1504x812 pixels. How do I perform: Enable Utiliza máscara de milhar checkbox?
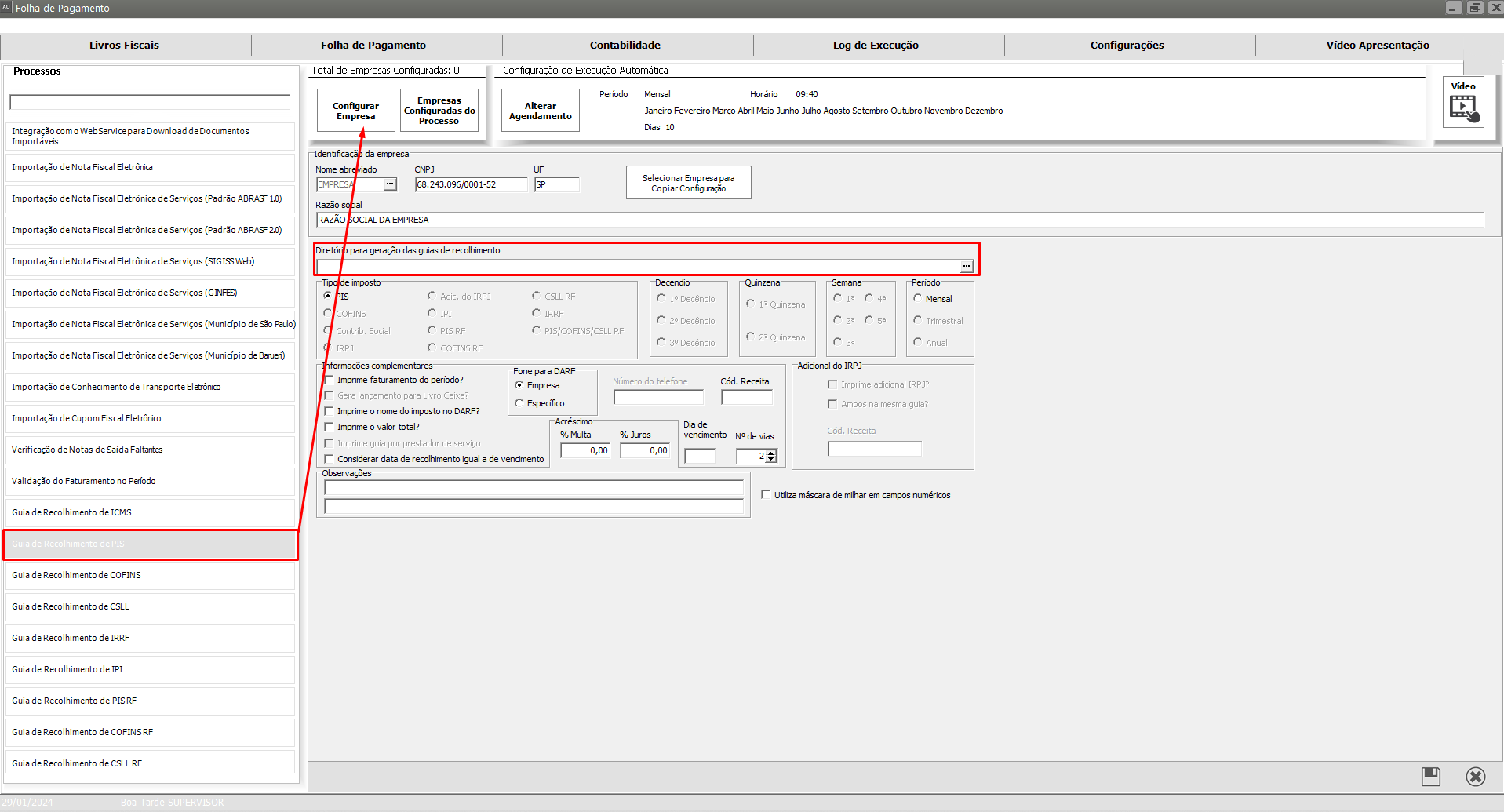(x=766, y=495)
